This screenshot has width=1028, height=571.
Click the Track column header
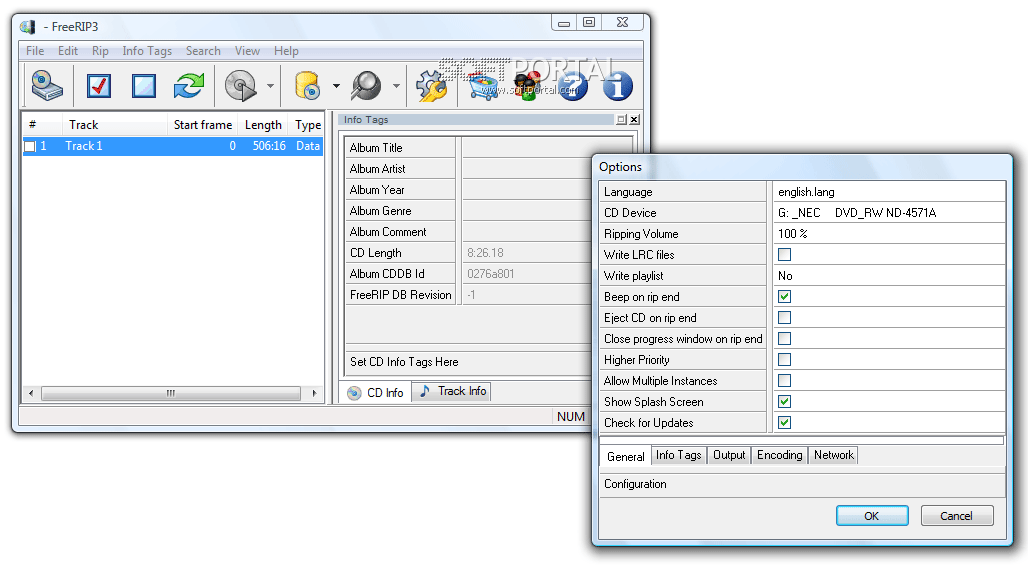pos(115,125)
